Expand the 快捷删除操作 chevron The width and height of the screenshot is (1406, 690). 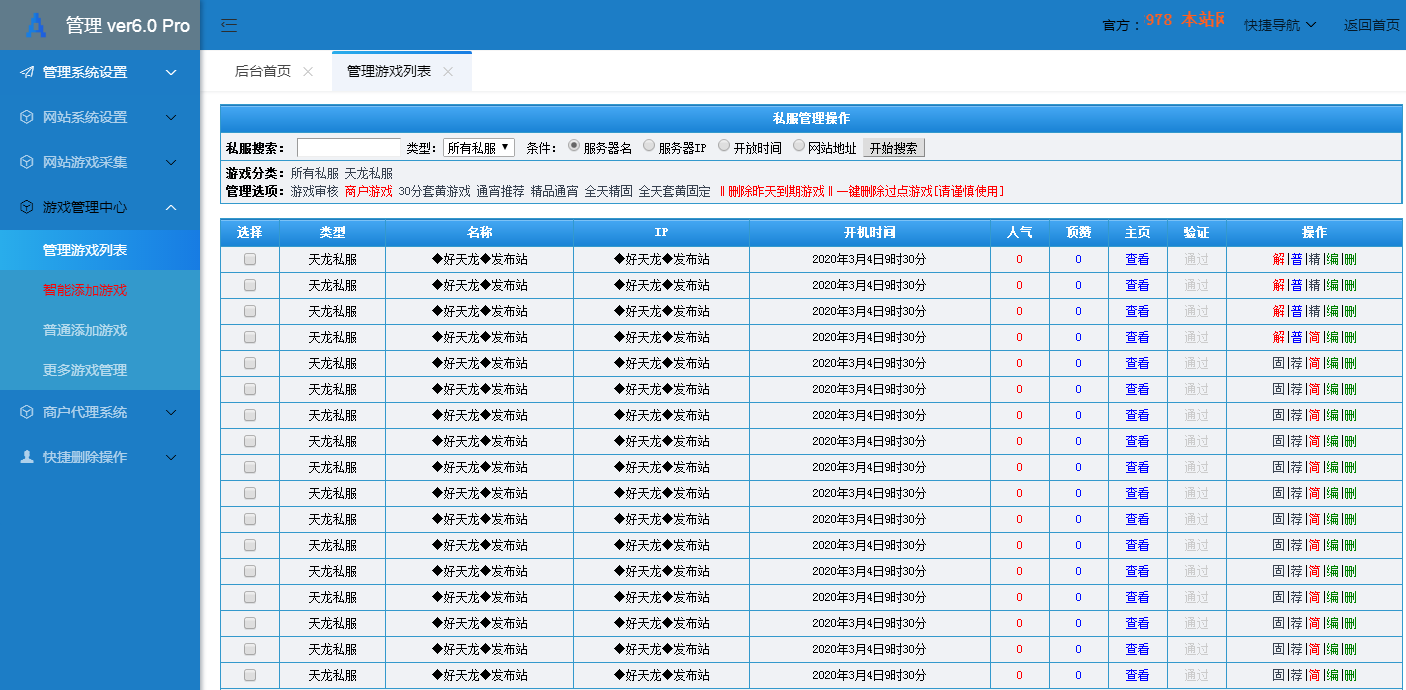click(171, 457)
